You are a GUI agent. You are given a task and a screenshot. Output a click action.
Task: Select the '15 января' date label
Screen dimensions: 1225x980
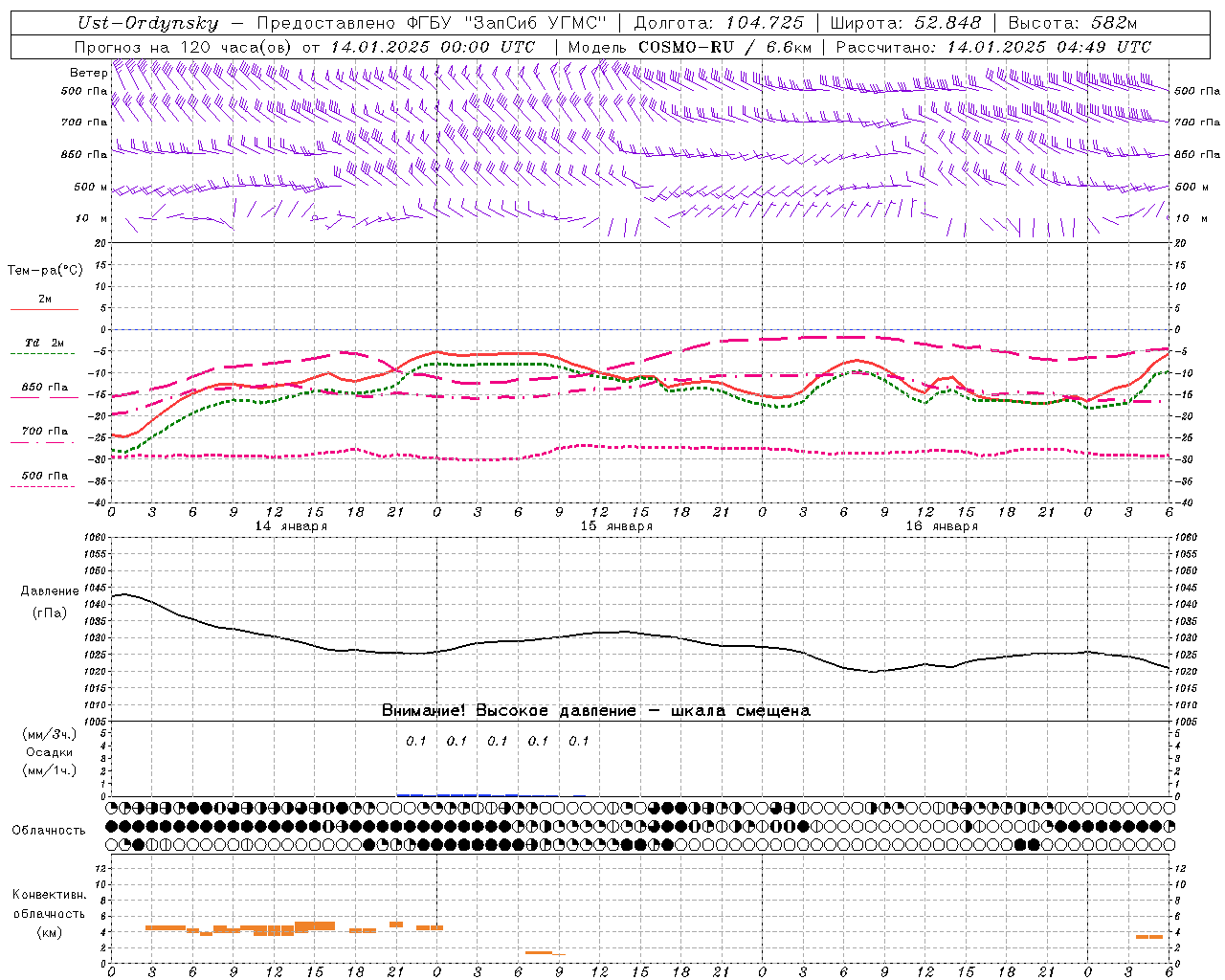pos(616,526)
